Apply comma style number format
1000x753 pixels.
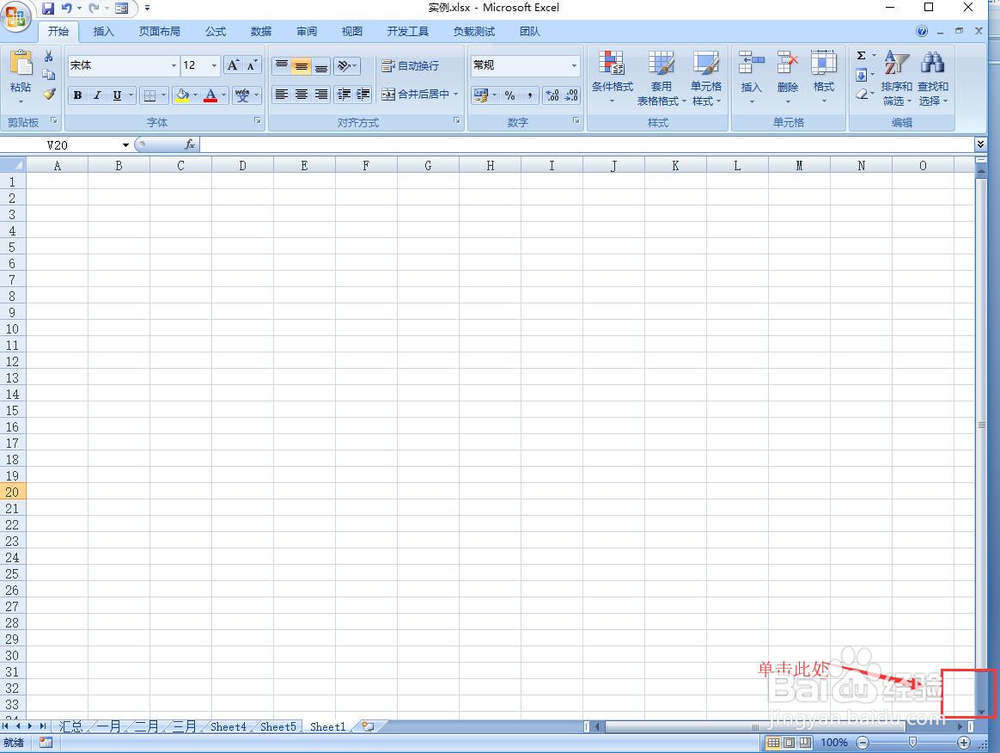pos(529,95)
